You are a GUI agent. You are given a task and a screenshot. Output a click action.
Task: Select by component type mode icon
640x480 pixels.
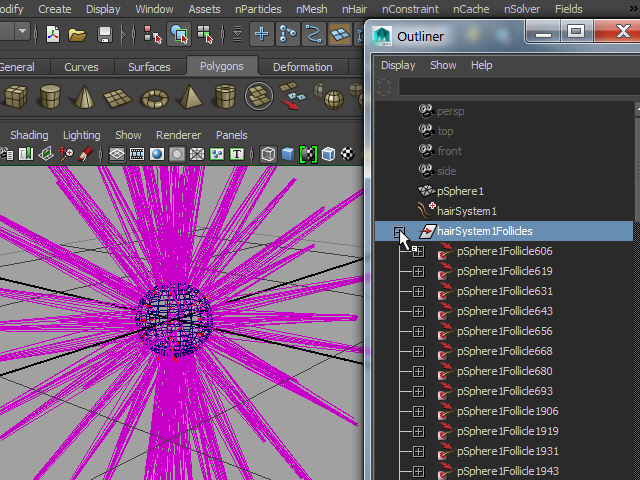click(x=205, y=34)
